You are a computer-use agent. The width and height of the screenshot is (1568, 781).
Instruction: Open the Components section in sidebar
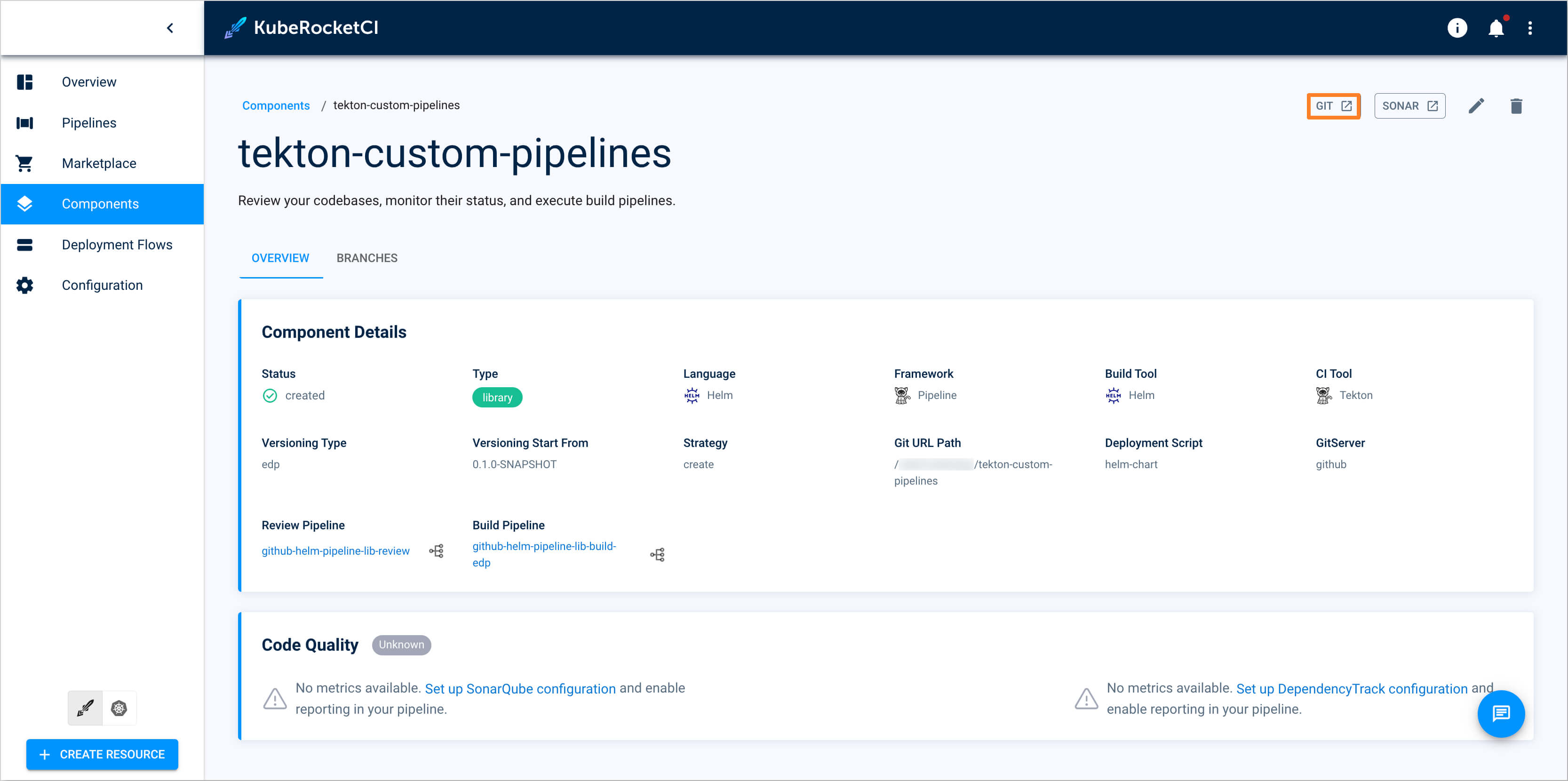pos(100,203)
